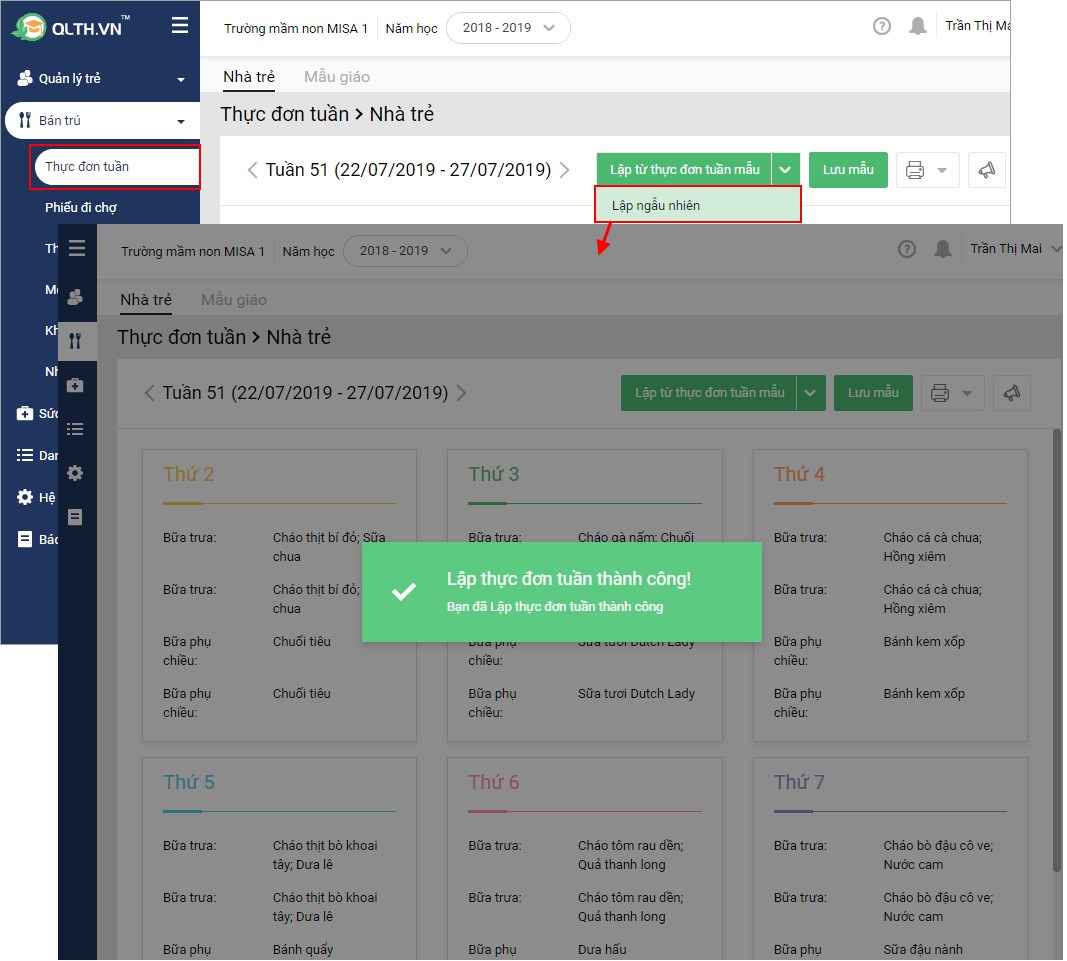1067x961 pixels.
Task: Go to previous week in back window
Action: pyautogui.click(x=252, y=169)
